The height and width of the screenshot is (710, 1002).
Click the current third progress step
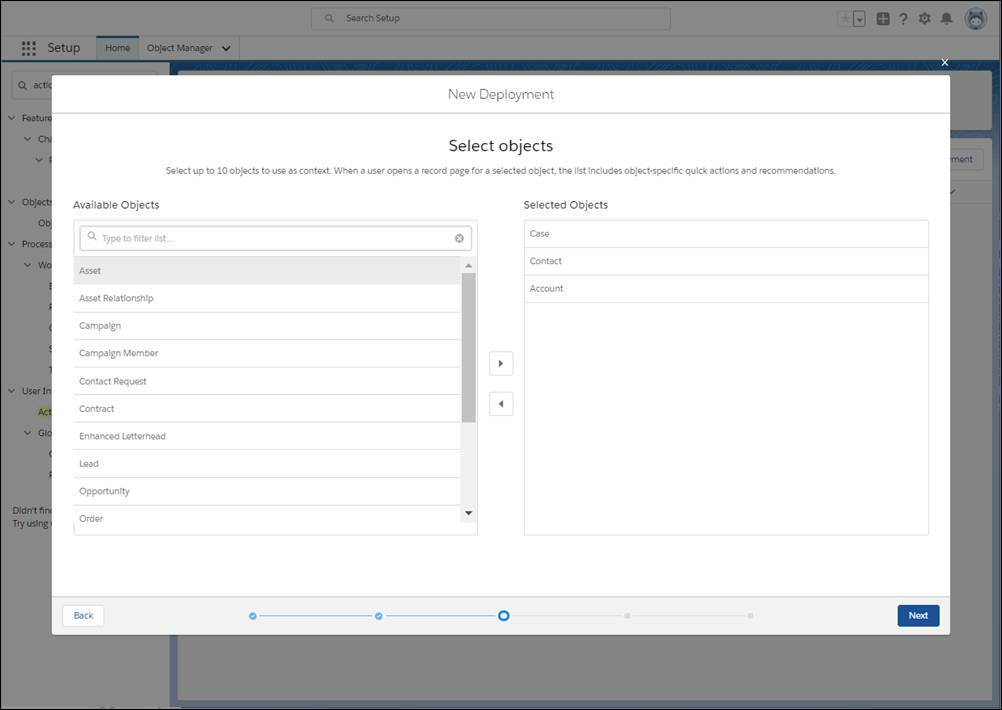click(x=504, y=615)
